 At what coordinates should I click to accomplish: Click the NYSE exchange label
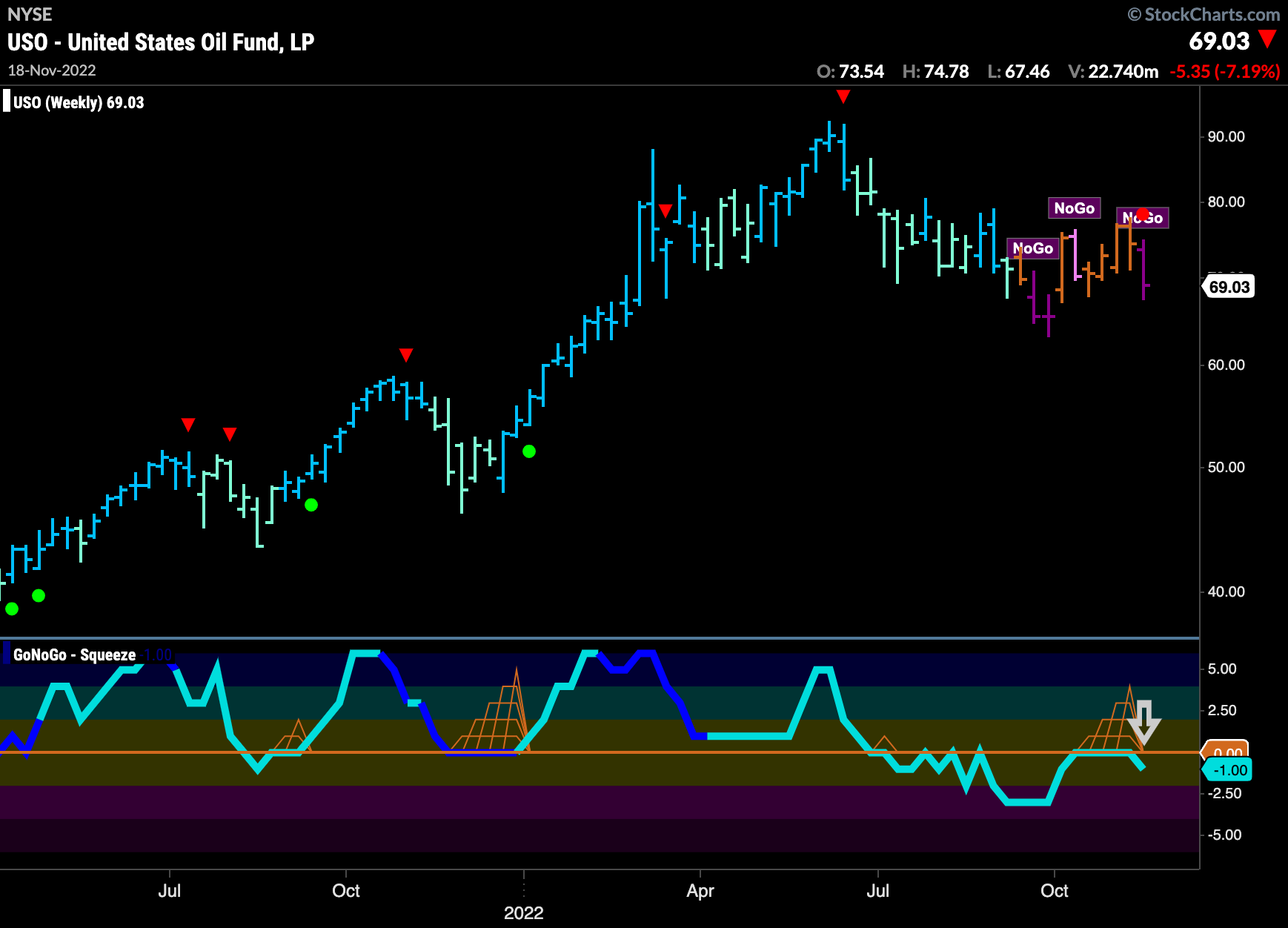pyautogui.click(x=30, y=14)
